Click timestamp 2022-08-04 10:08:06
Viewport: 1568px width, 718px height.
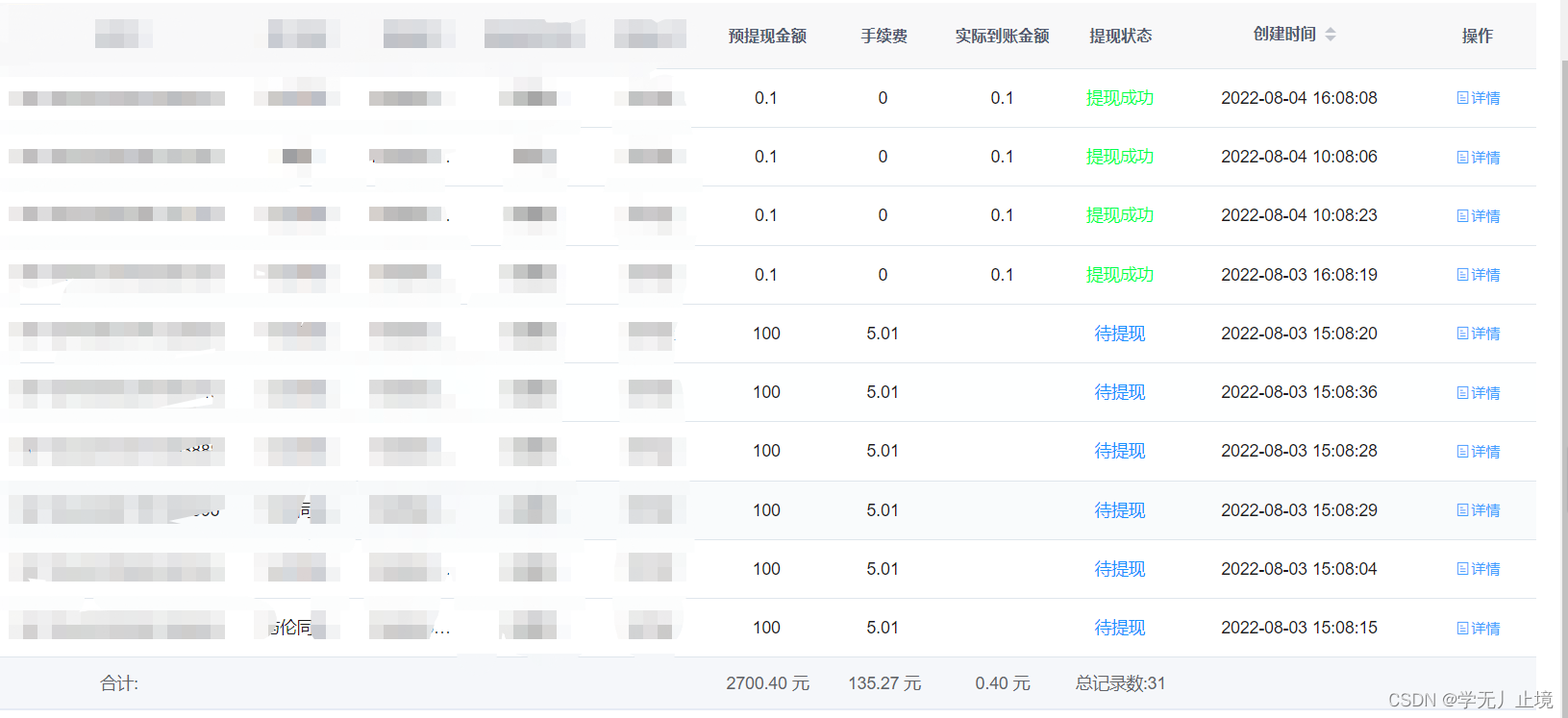click(x=1299, y=157)
